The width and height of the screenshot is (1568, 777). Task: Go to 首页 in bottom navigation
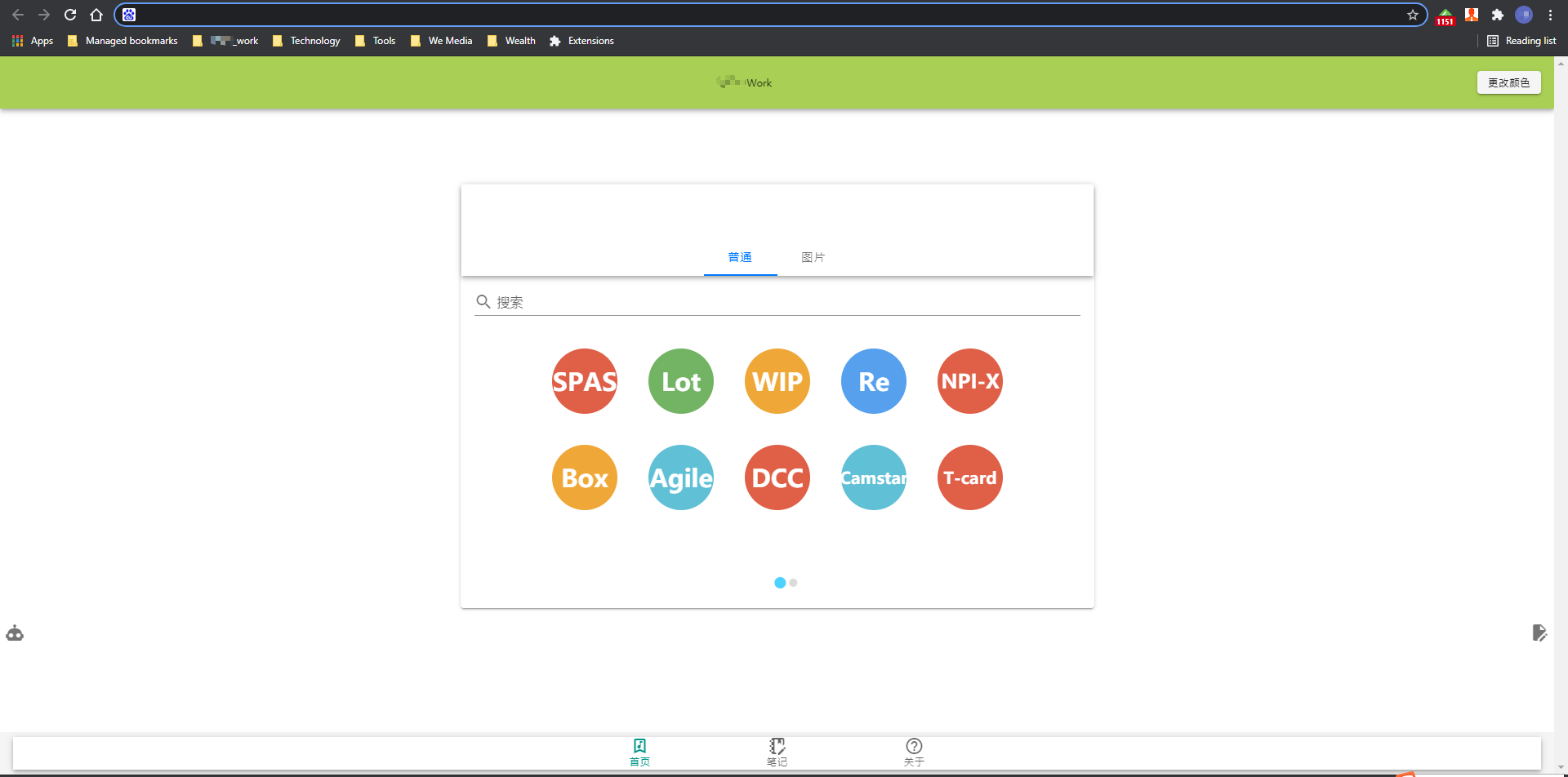(639, 753)
